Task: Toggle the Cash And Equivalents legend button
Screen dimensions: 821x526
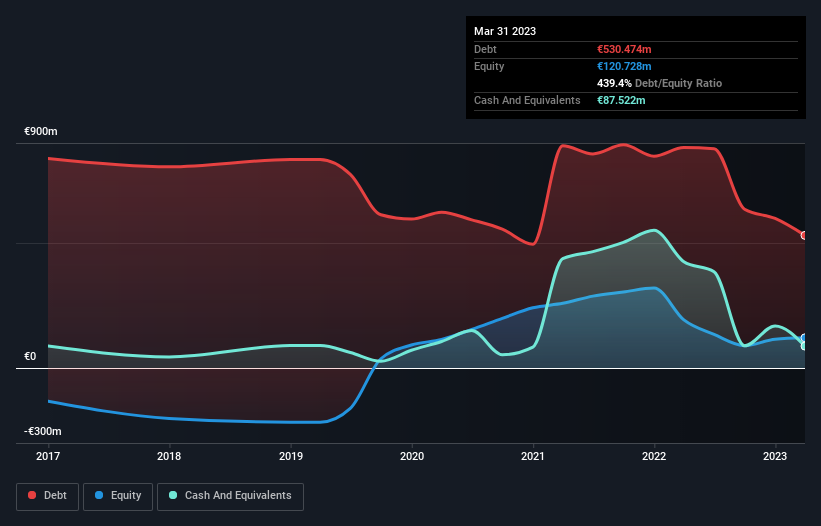Action: [230, 496]
